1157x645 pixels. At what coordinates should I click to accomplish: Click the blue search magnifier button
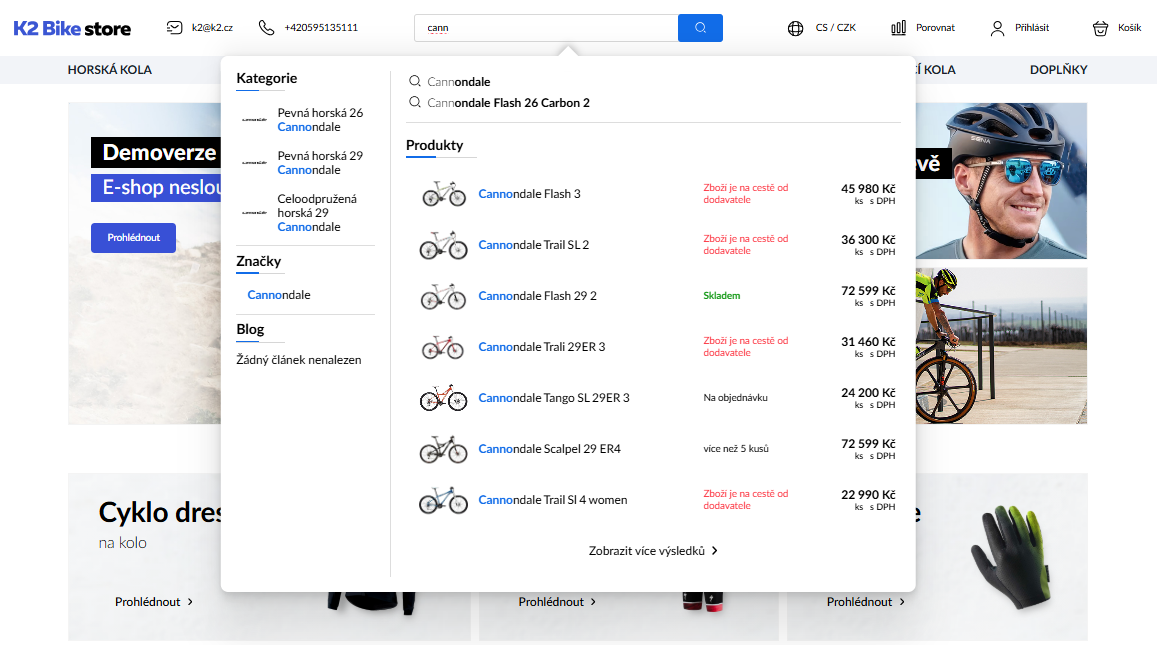coord(700,28)
